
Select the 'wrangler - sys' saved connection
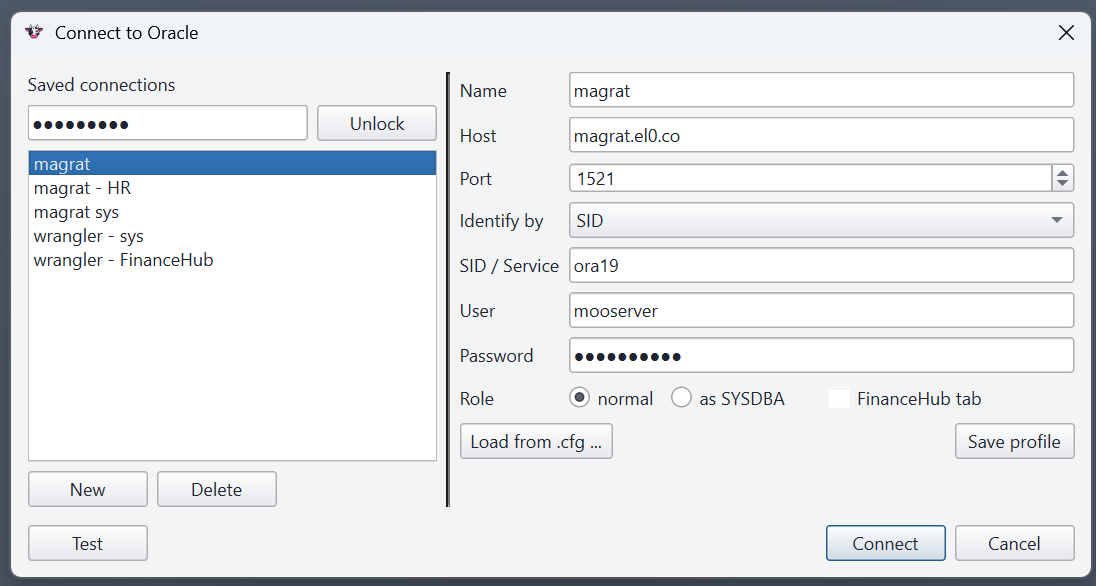click(232, 236)
